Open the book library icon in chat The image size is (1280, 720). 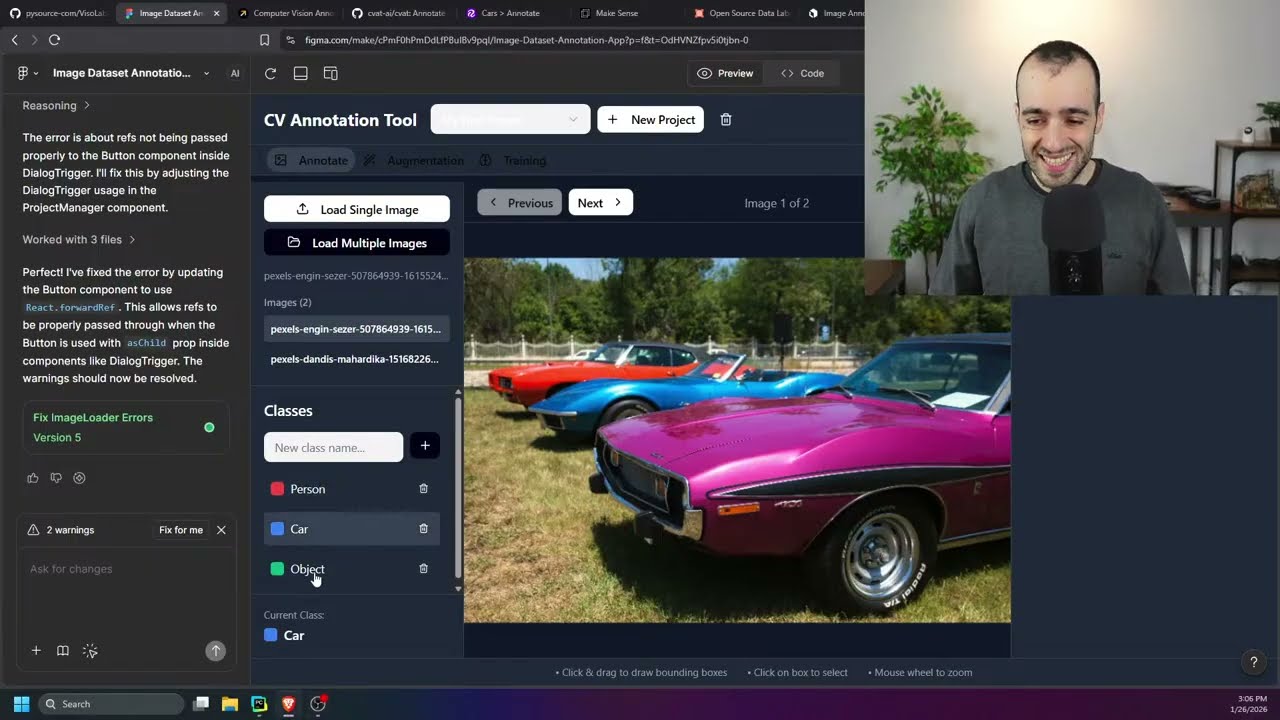[x=63, y=651]
